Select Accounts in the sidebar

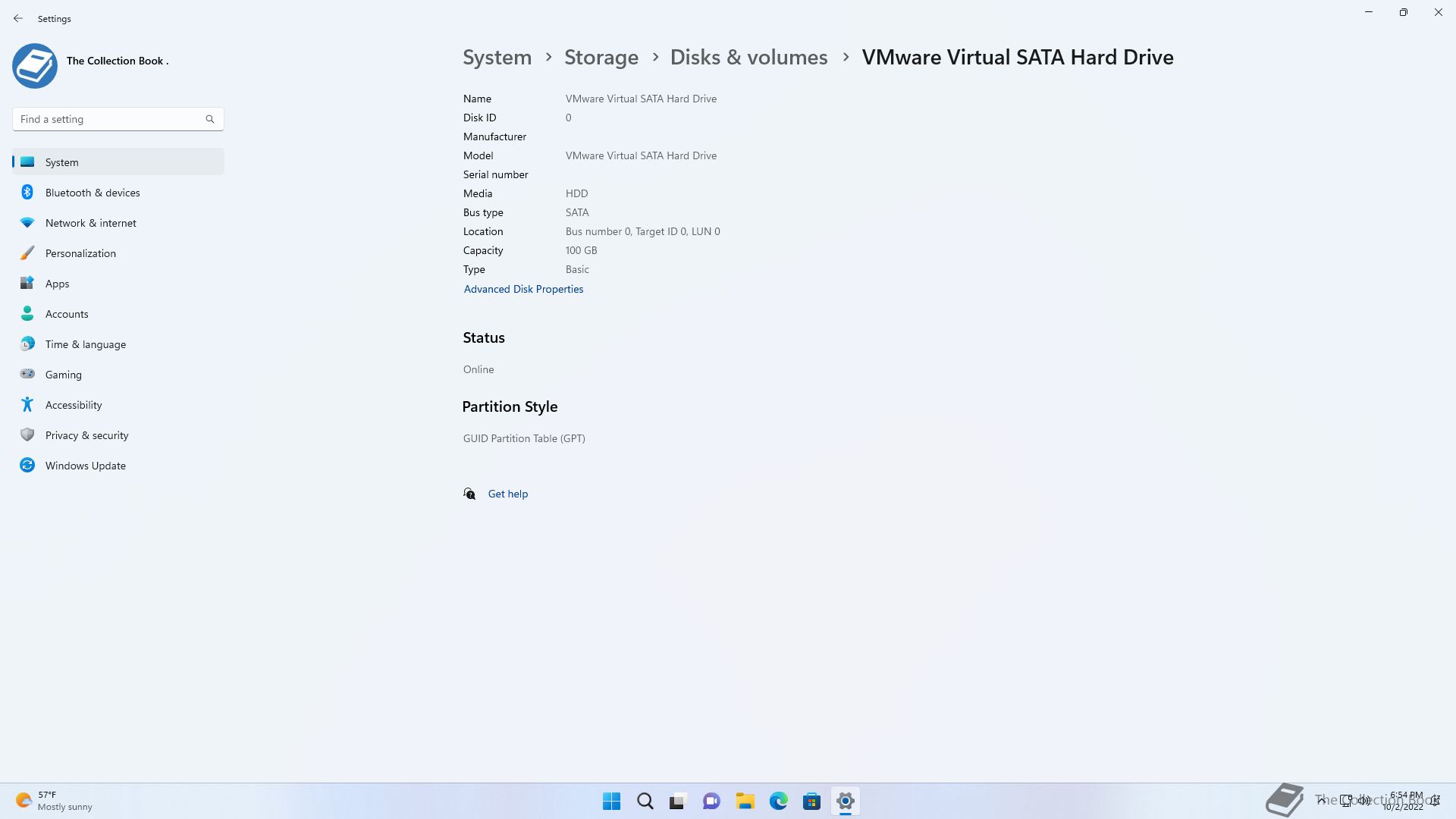pos(67,314)
